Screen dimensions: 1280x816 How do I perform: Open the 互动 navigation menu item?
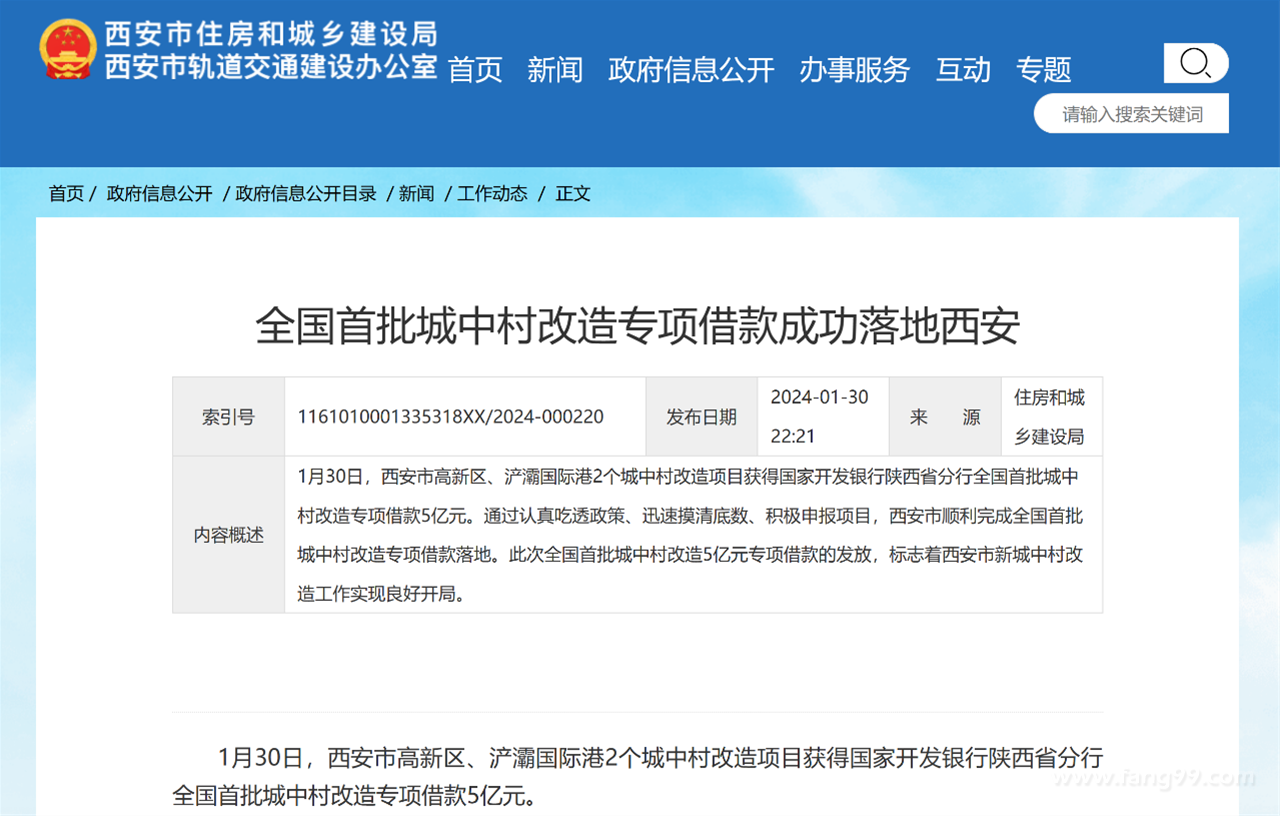[963, 70]
